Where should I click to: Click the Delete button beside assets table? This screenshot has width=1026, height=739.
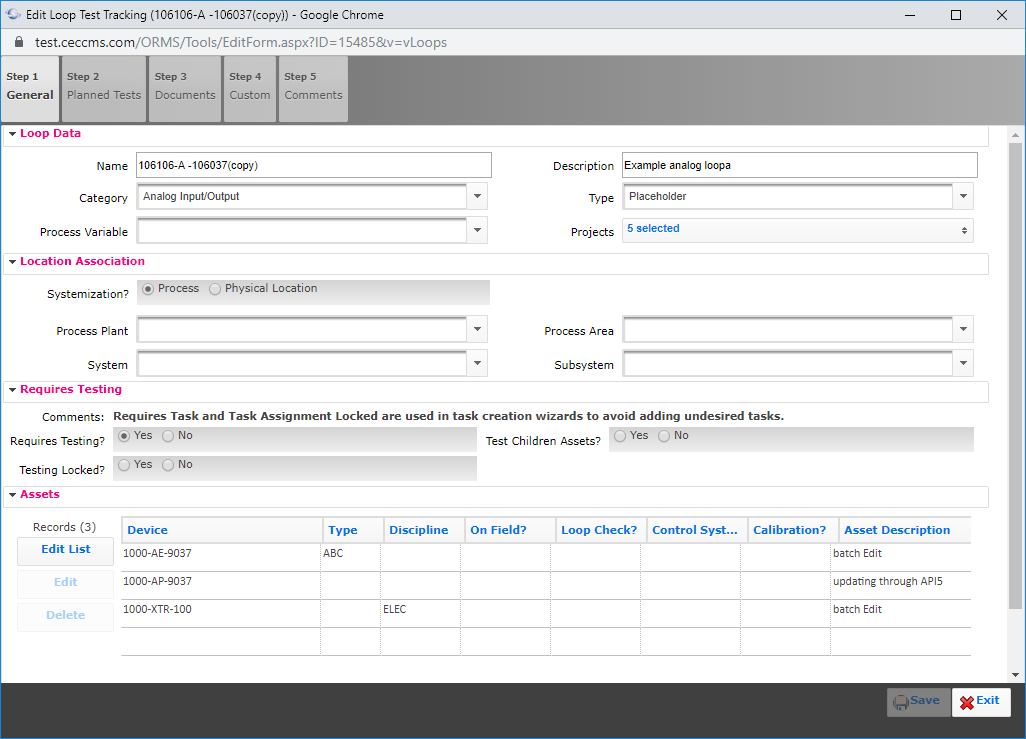[x=65, y=615]
